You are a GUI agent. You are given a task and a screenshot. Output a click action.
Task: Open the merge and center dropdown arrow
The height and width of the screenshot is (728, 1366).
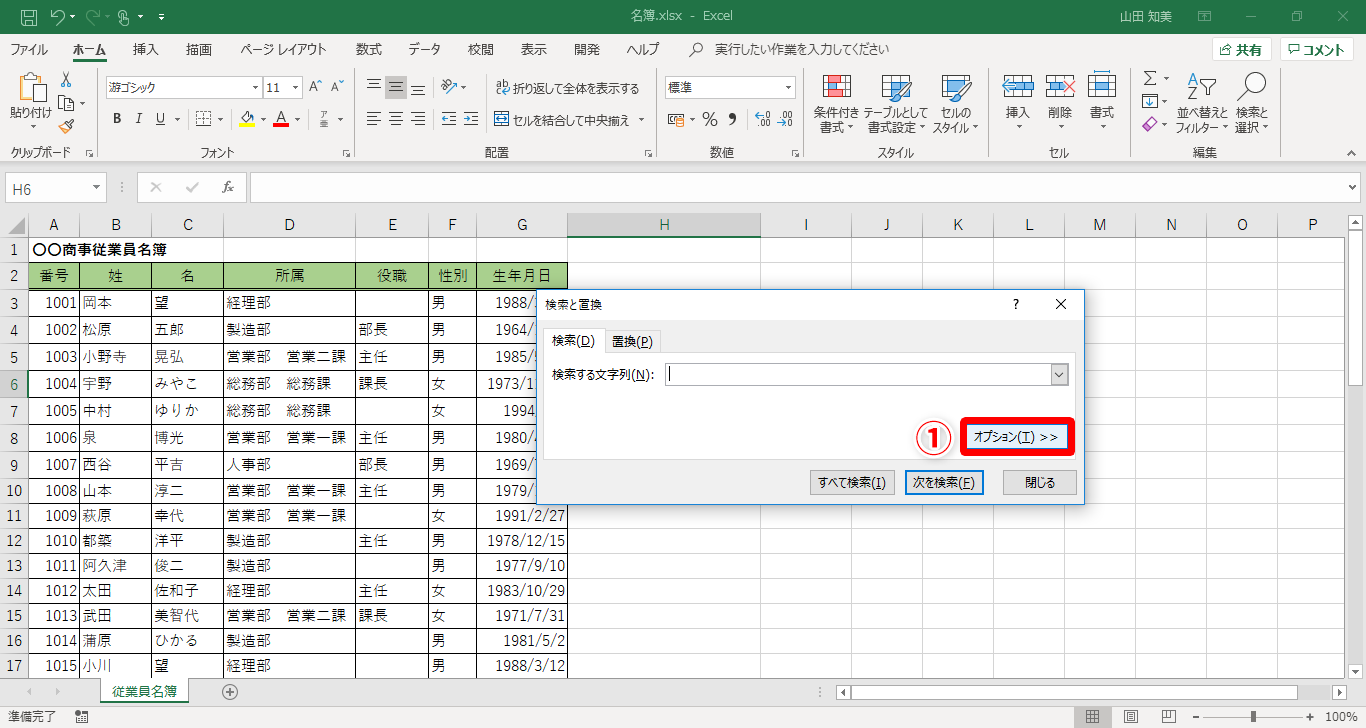pos(642,120)
